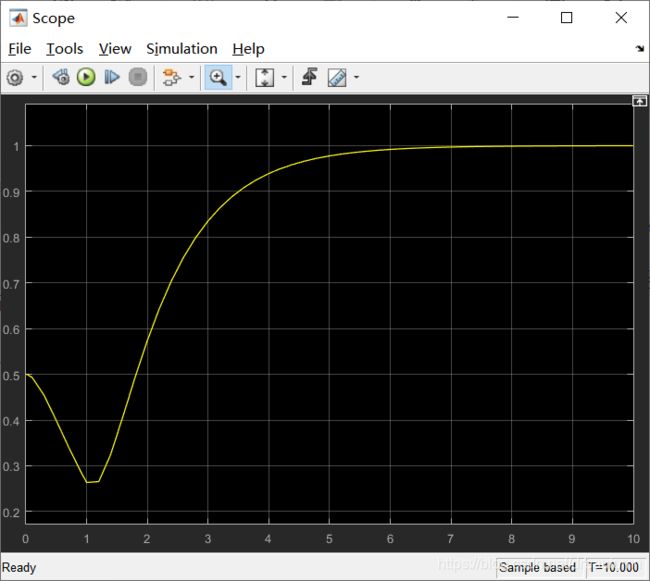Image resolution: width=650 pixels, height=581 pixels.
Task: Open the Tools menu
Action: point(64,49)
